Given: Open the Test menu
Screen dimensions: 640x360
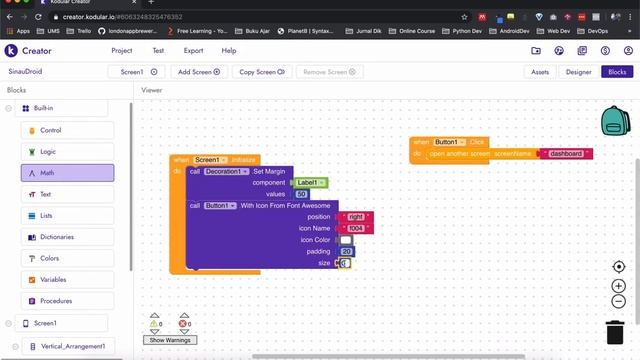Looking at the screenshot, I should (158, 51).
